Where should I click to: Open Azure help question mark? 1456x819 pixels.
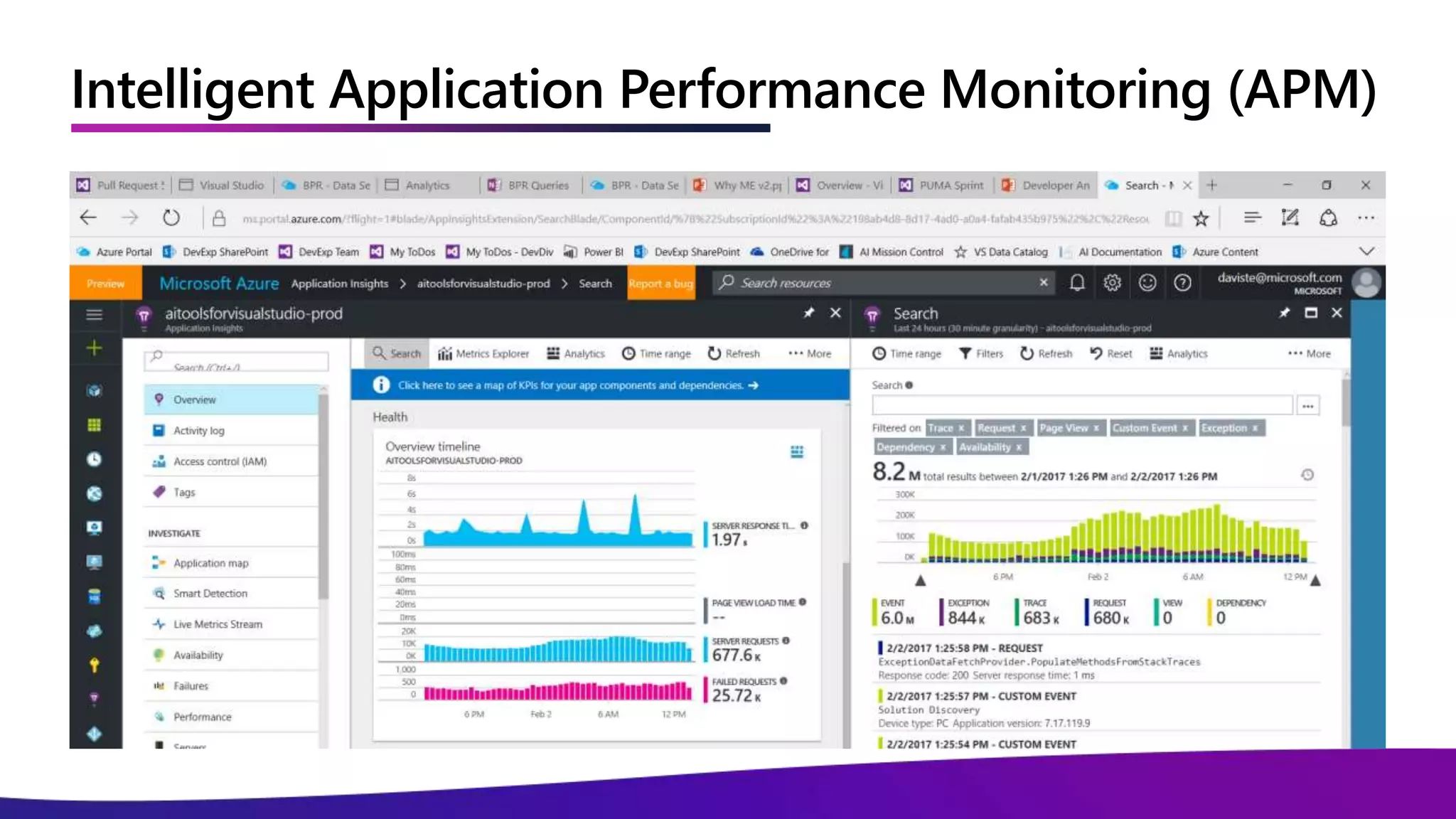point(1182,283)
